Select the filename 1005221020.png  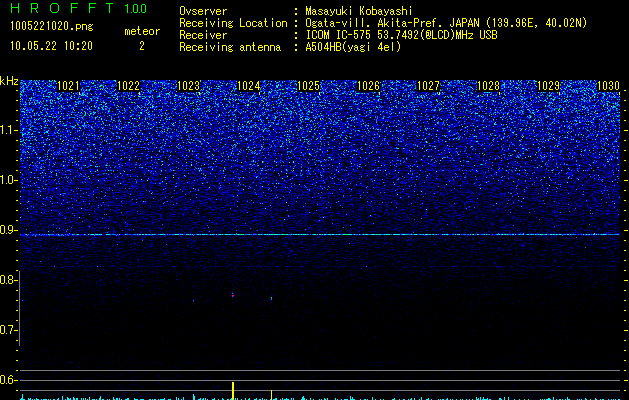pos(51,26)
